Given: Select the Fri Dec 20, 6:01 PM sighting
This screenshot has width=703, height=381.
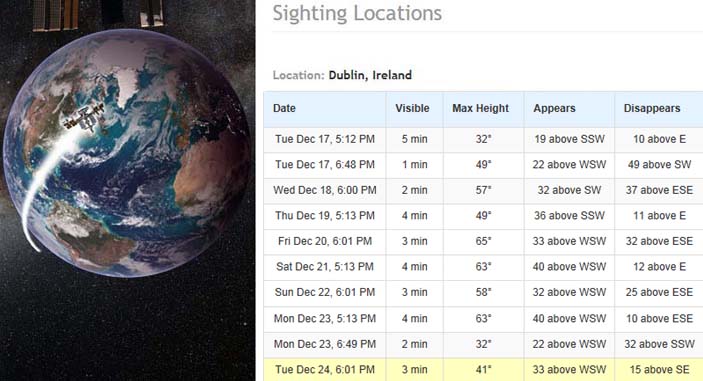Looking at the screenshot, I should [x=483, y=242].
